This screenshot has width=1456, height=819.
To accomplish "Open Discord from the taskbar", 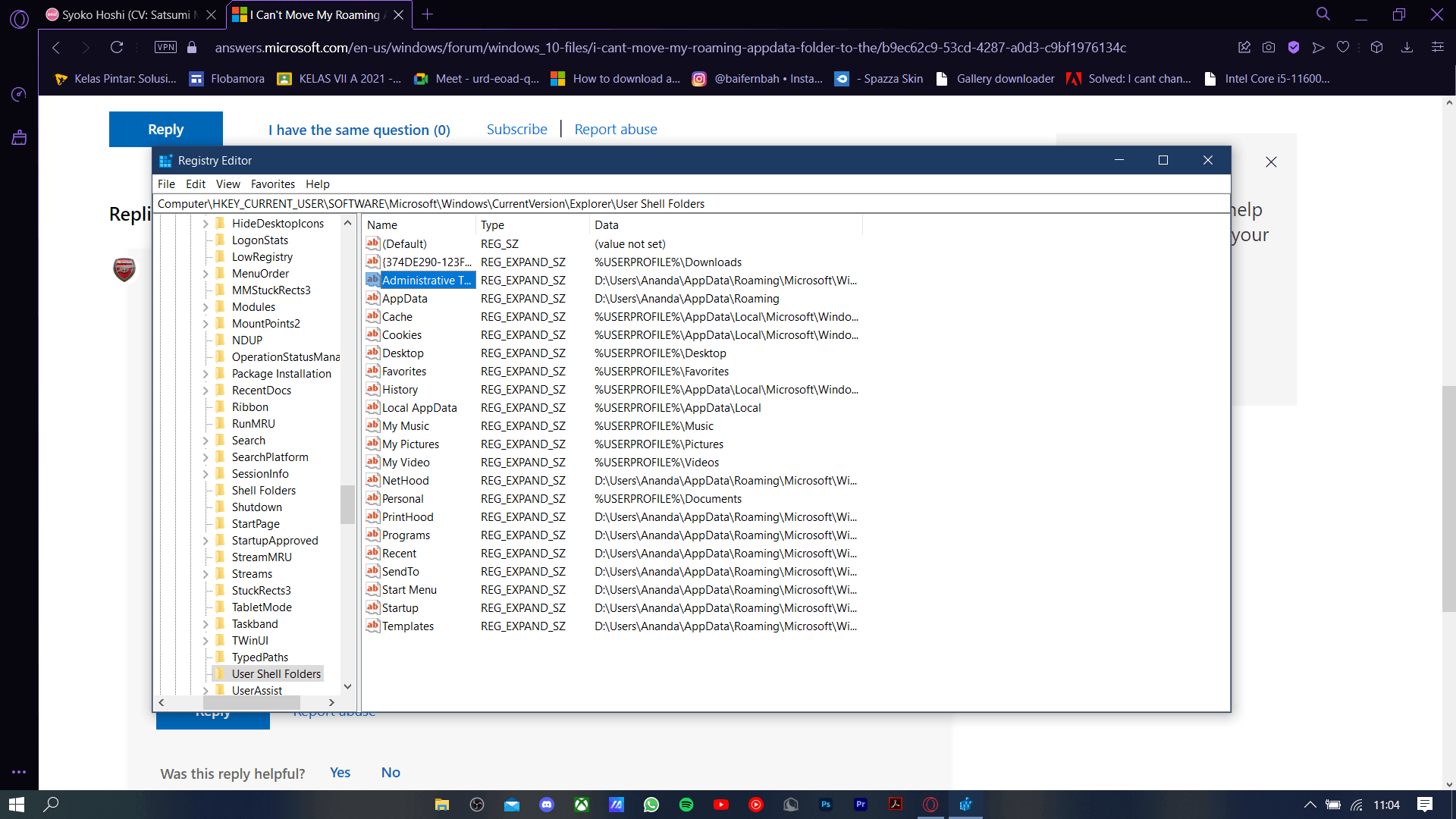I will tap(547, 805).
